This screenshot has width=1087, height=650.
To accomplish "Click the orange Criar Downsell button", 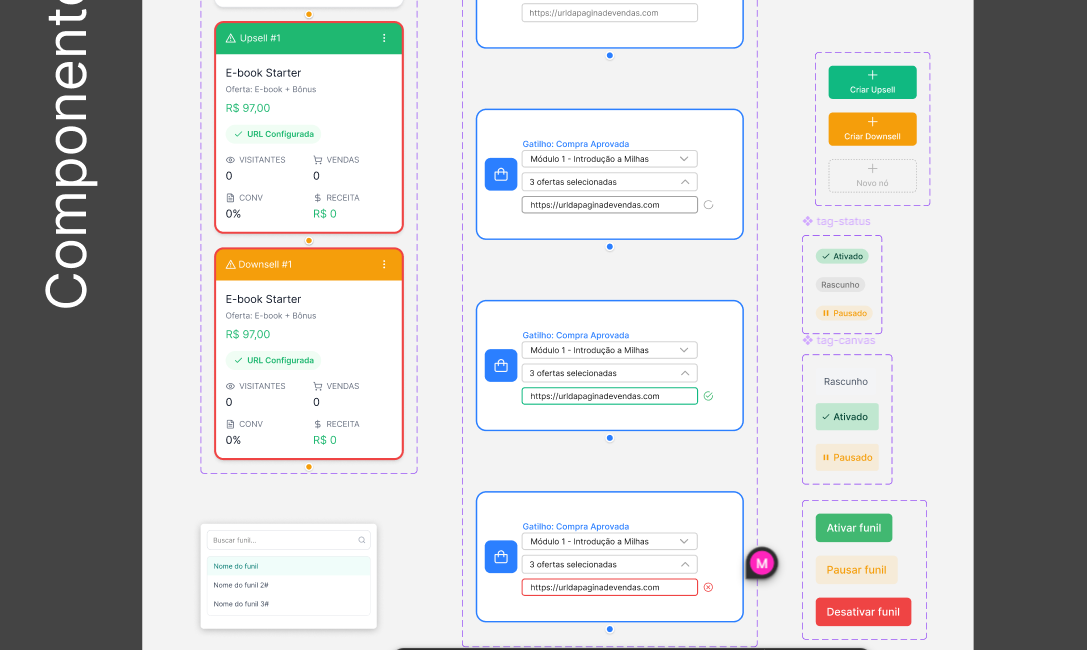I will [872, 129].
